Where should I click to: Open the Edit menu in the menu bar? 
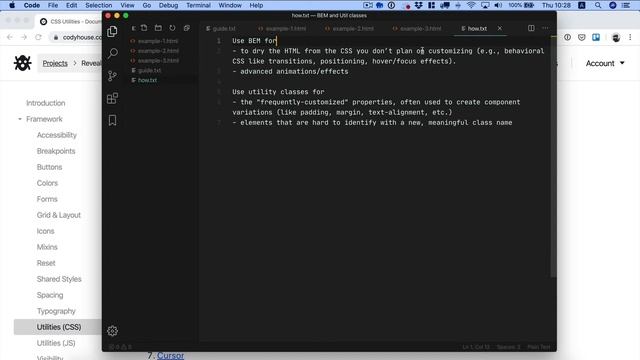[x=71, y=5]
